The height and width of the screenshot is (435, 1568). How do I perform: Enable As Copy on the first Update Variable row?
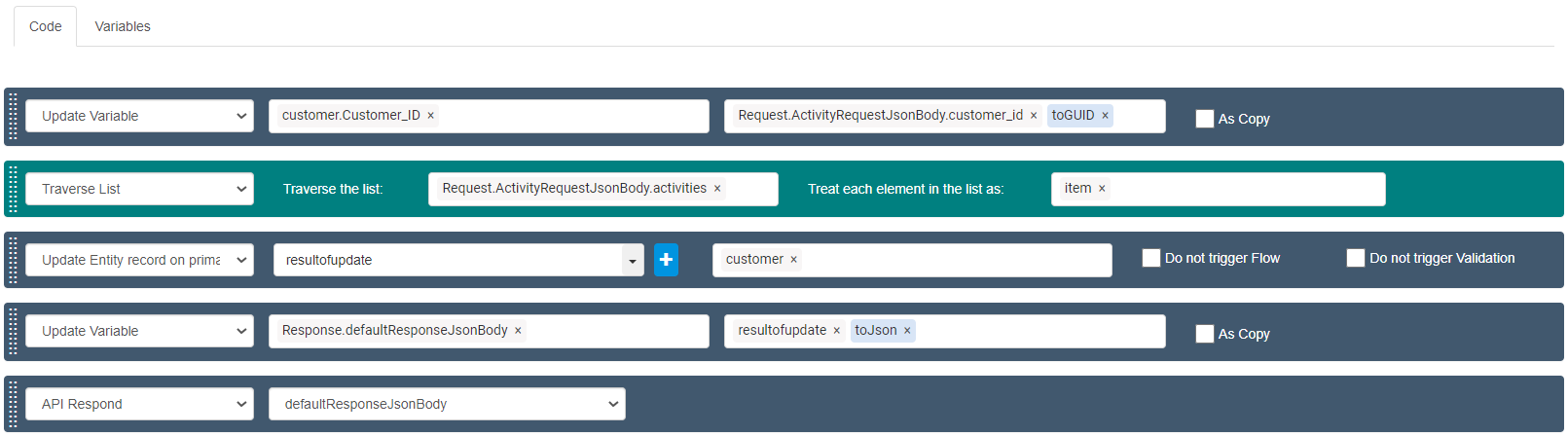(1204, 119)
